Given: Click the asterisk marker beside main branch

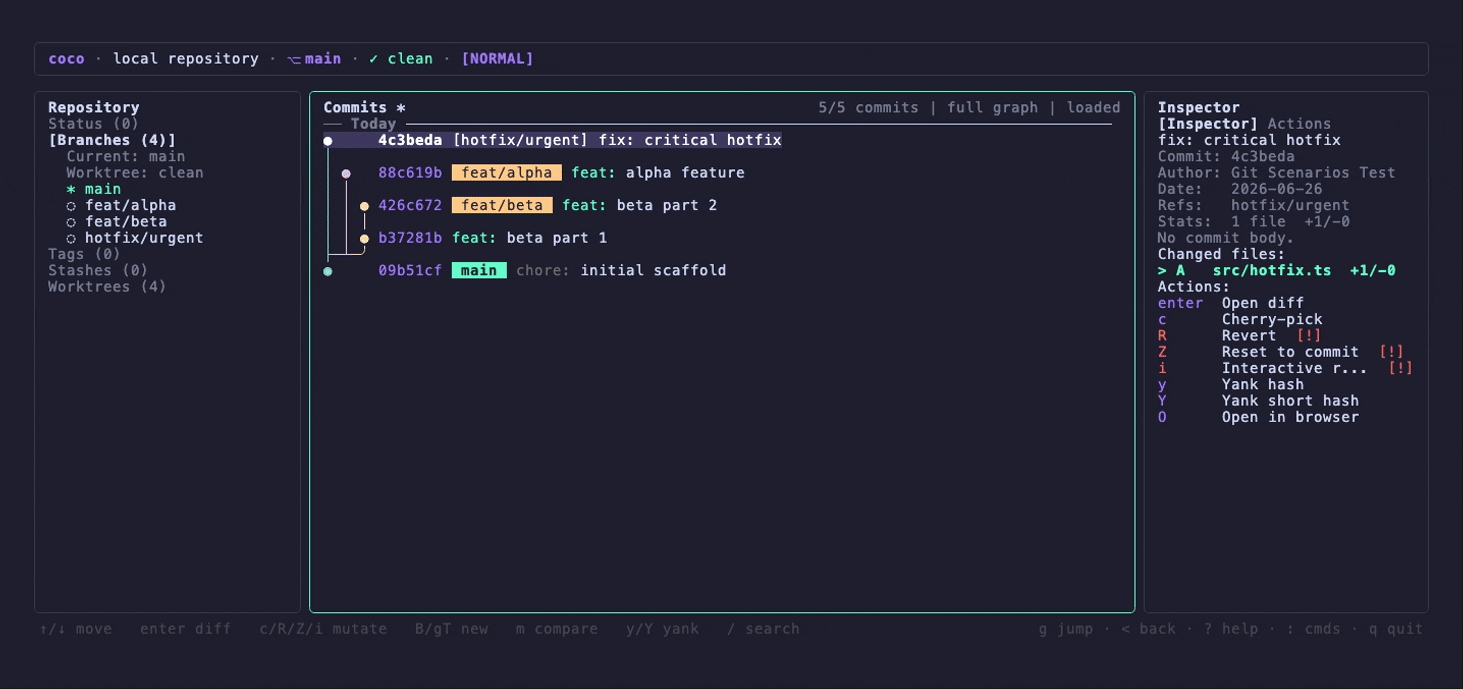Looking at the screenshot, I should [x=71, y=189].
